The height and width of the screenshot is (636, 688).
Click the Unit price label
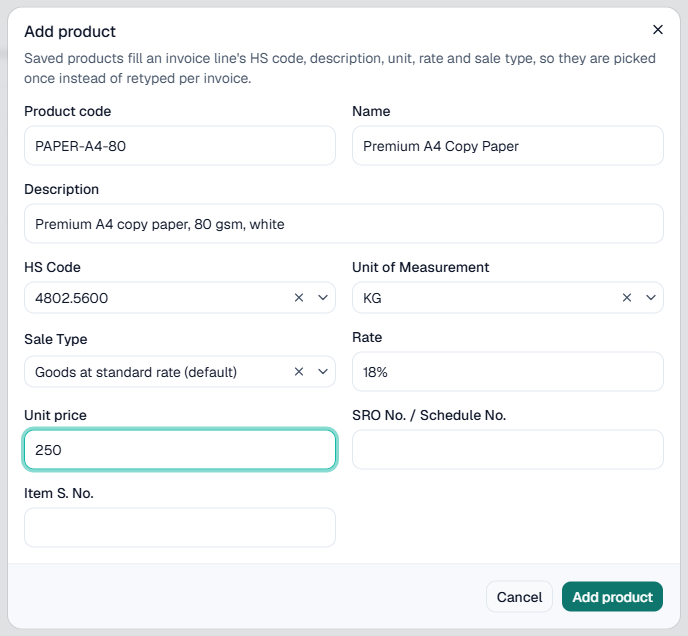(55, 415)
